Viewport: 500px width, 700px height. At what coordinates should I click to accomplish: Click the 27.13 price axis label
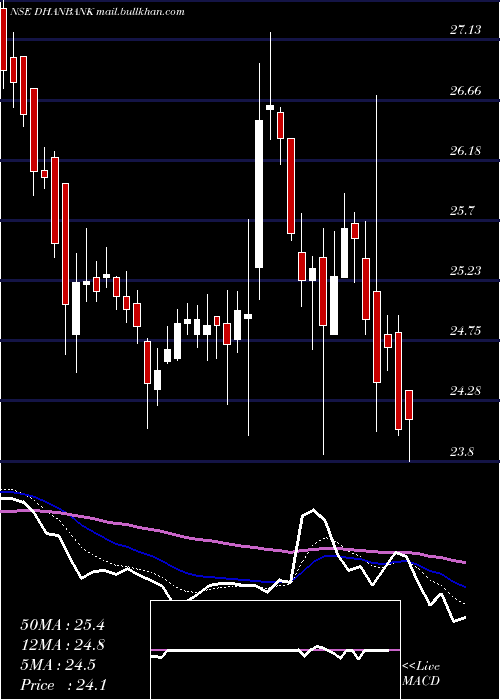(x=466, y=30)
